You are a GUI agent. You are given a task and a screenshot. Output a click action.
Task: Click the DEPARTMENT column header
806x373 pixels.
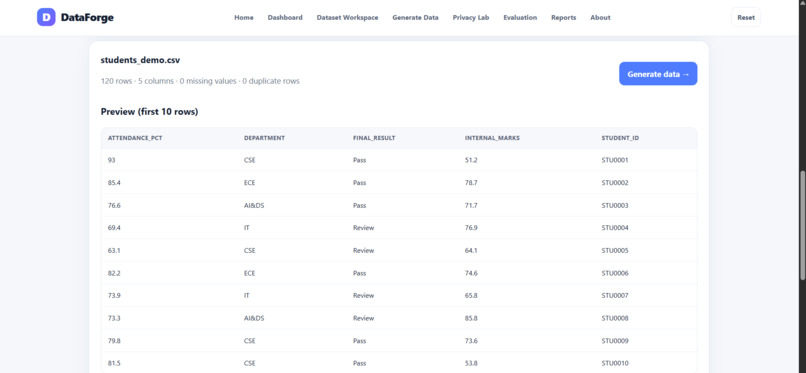pyautogui.click(x=264, y=138)
